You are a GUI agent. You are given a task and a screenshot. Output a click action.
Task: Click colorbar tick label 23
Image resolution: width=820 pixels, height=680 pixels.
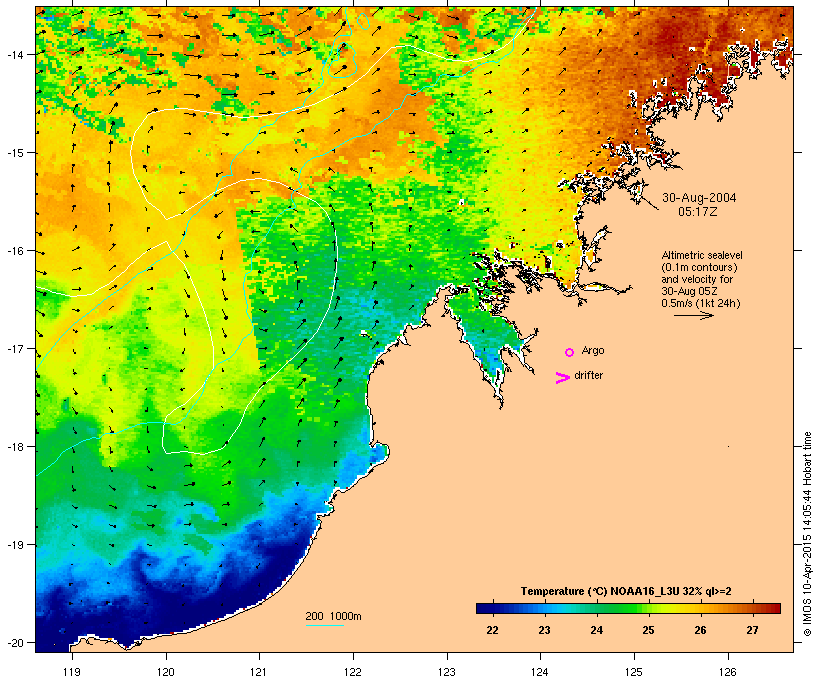[544, 630]
